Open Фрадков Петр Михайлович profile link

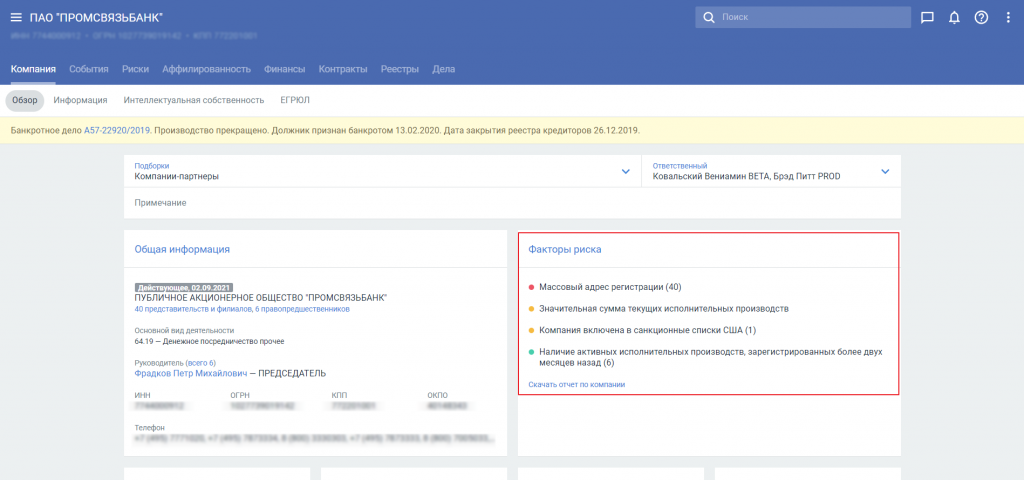pos(191,374)
